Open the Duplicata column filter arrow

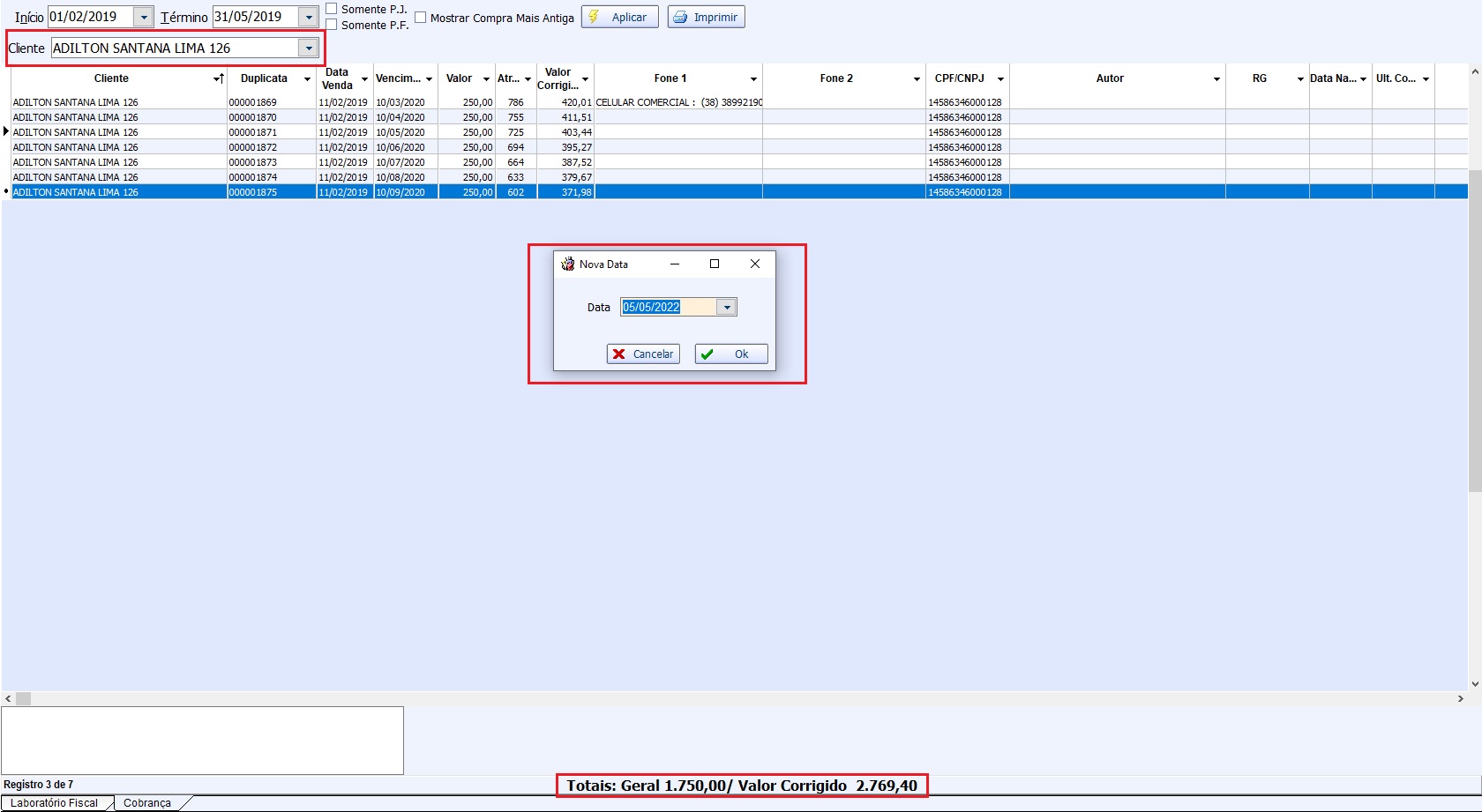point(307,79)
